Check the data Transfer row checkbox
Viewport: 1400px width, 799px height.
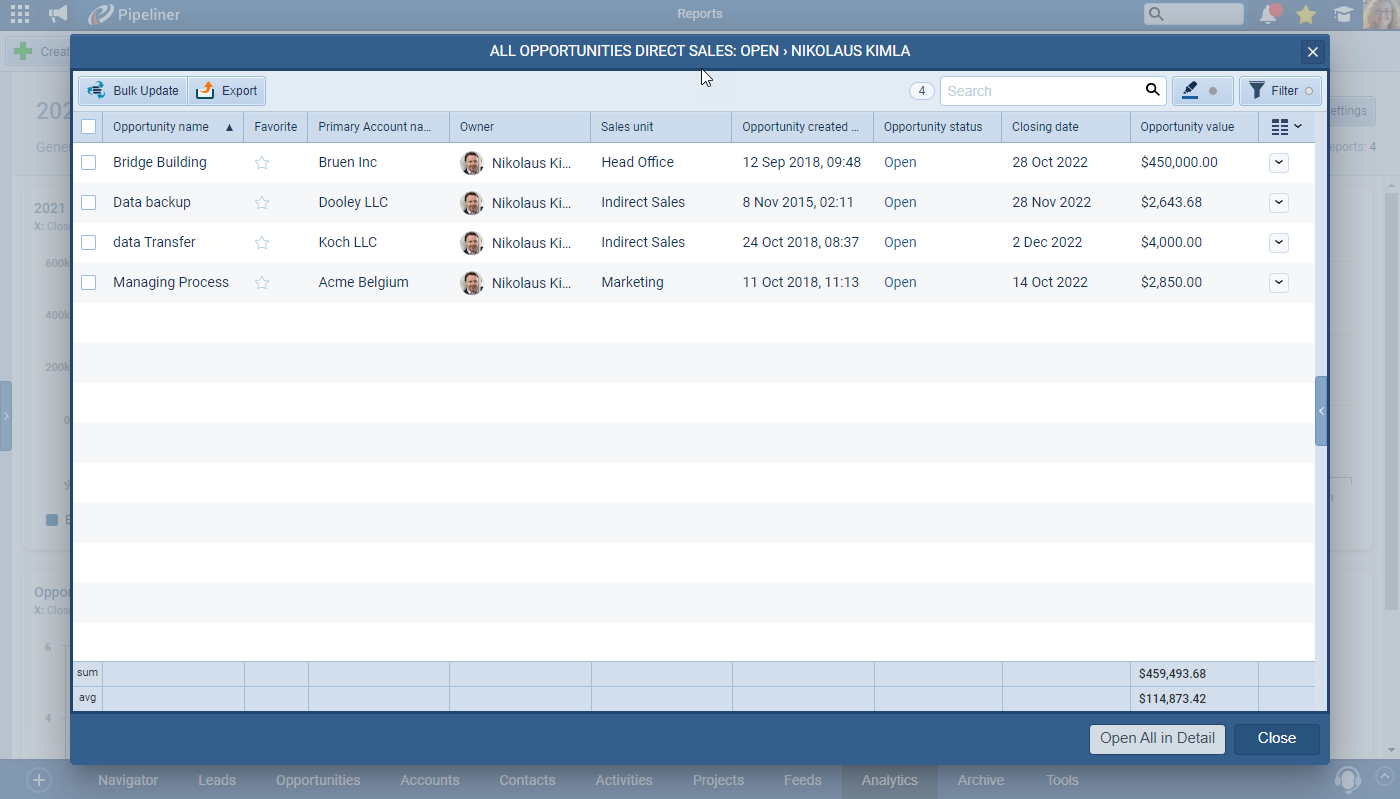(88, 243)
